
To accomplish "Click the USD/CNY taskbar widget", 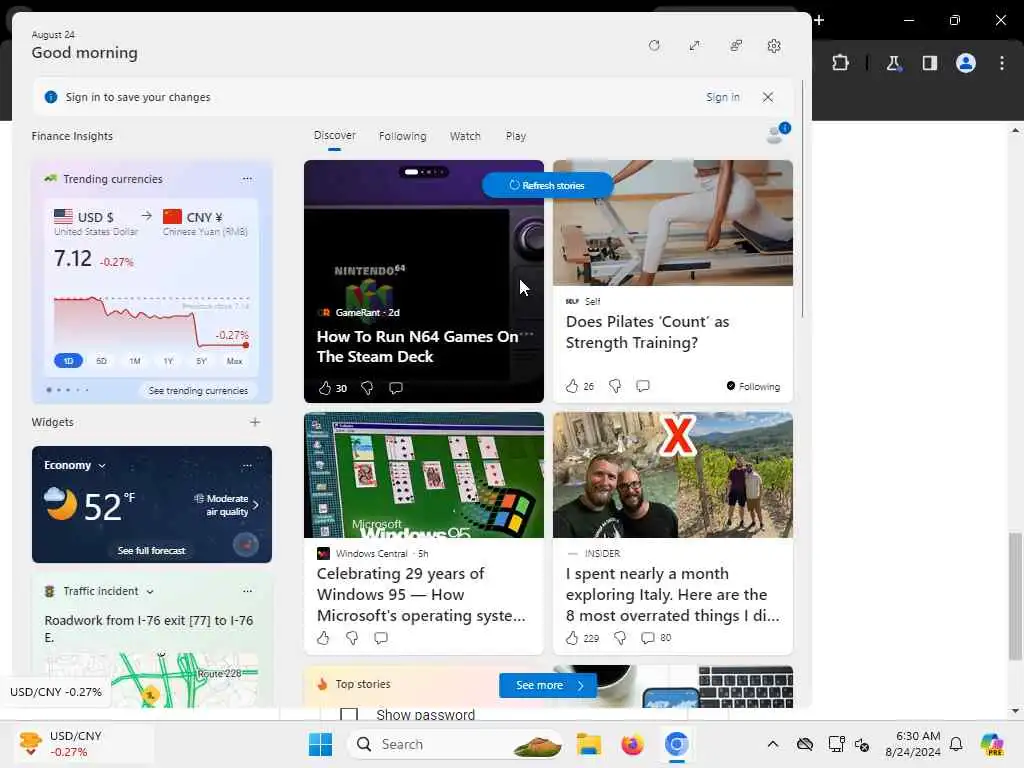I will [x=84, y=744].
